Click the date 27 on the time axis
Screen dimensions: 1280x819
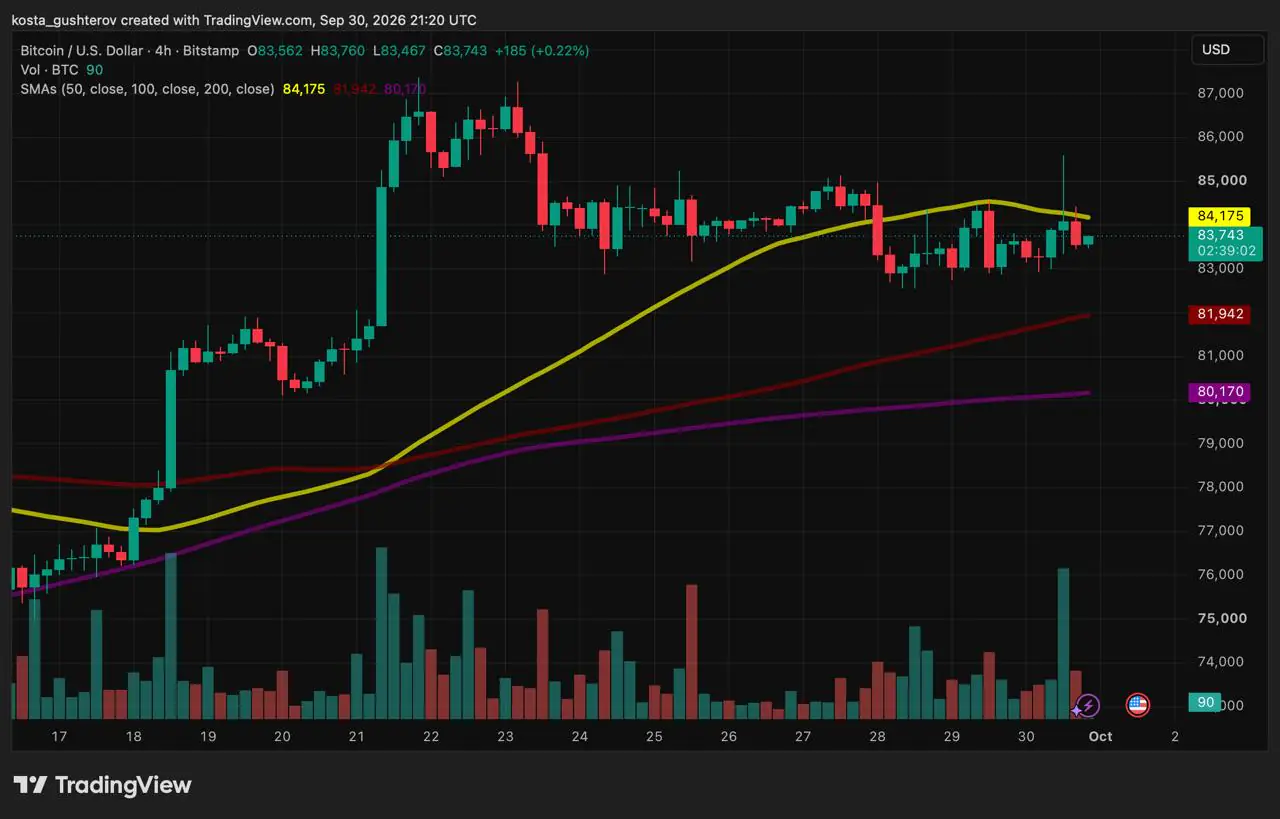(803, 737)
